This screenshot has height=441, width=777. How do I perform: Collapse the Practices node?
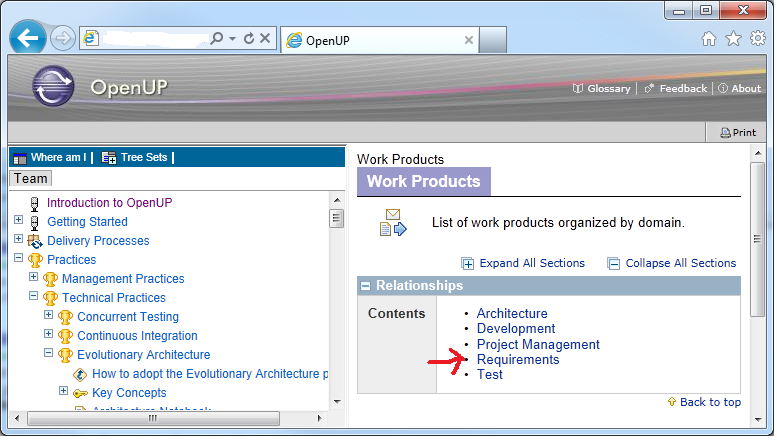coord(18,258)
